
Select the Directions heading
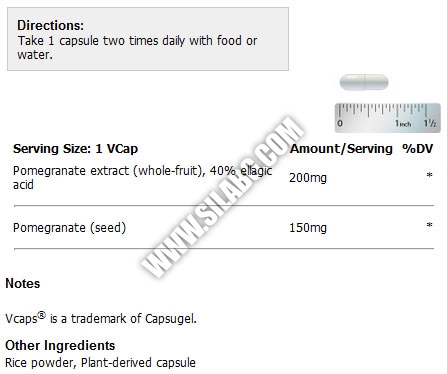[x=51, y=25]
